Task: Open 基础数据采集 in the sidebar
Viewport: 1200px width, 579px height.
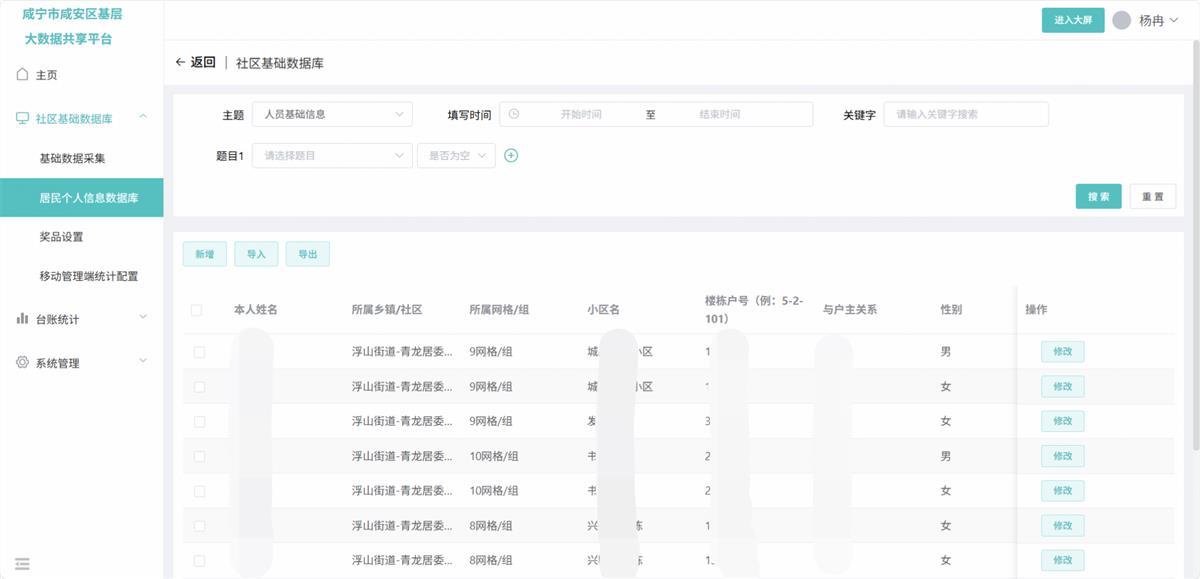Action: click(72, 158)
